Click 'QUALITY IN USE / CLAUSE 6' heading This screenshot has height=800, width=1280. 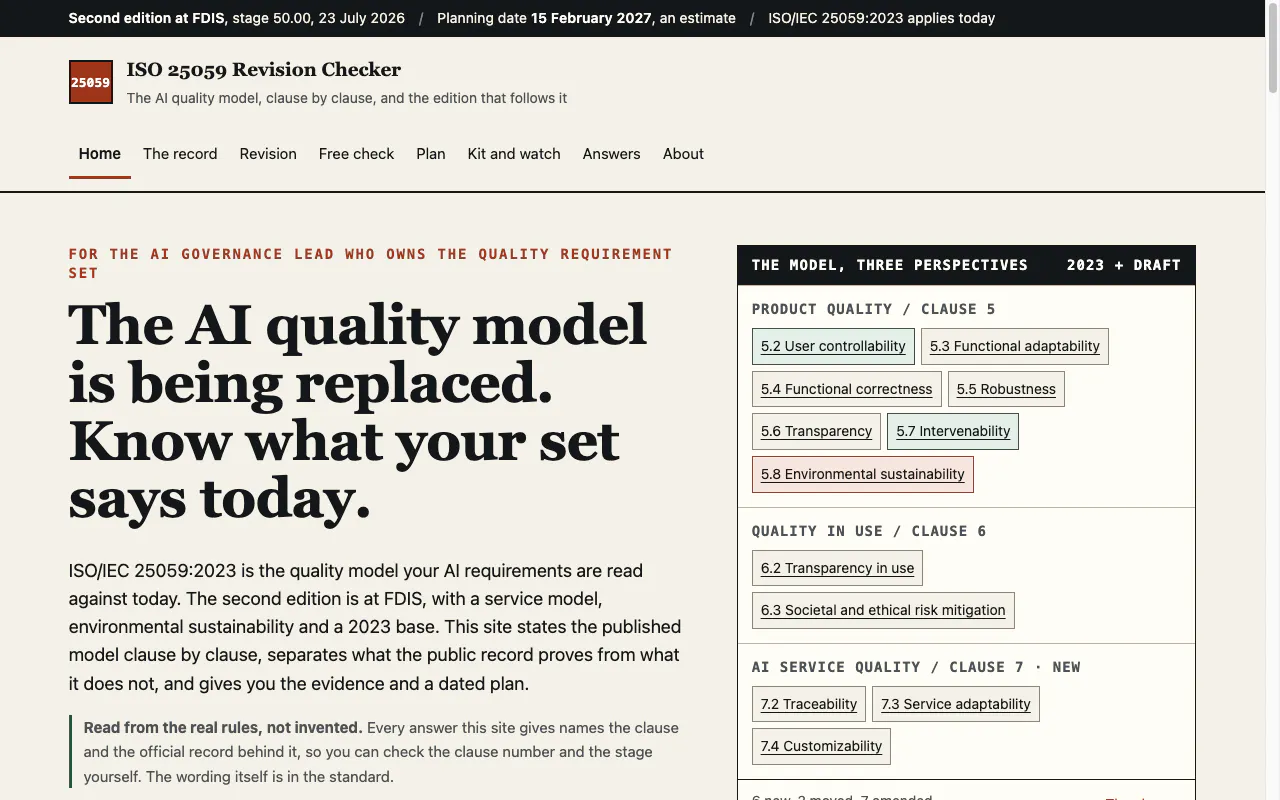[x=869, y=531]
